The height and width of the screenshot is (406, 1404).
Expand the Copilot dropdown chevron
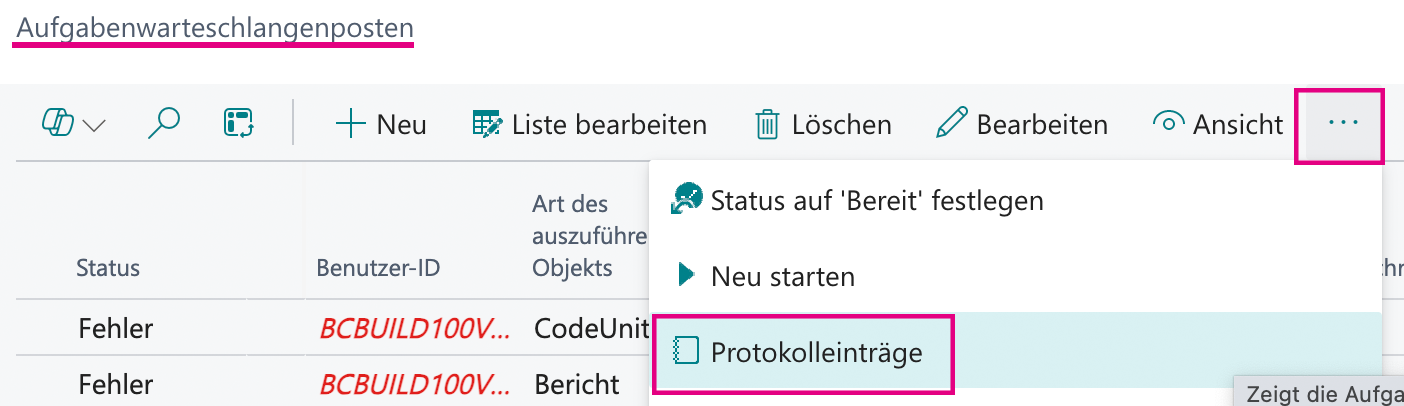pos(94,125)
